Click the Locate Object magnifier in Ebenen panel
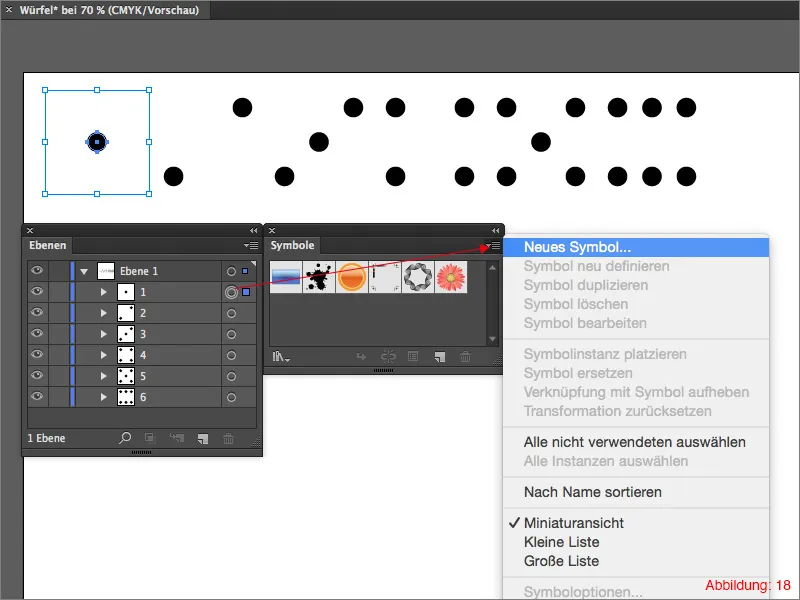Screen dimensions: 800x600 point(125,438)
